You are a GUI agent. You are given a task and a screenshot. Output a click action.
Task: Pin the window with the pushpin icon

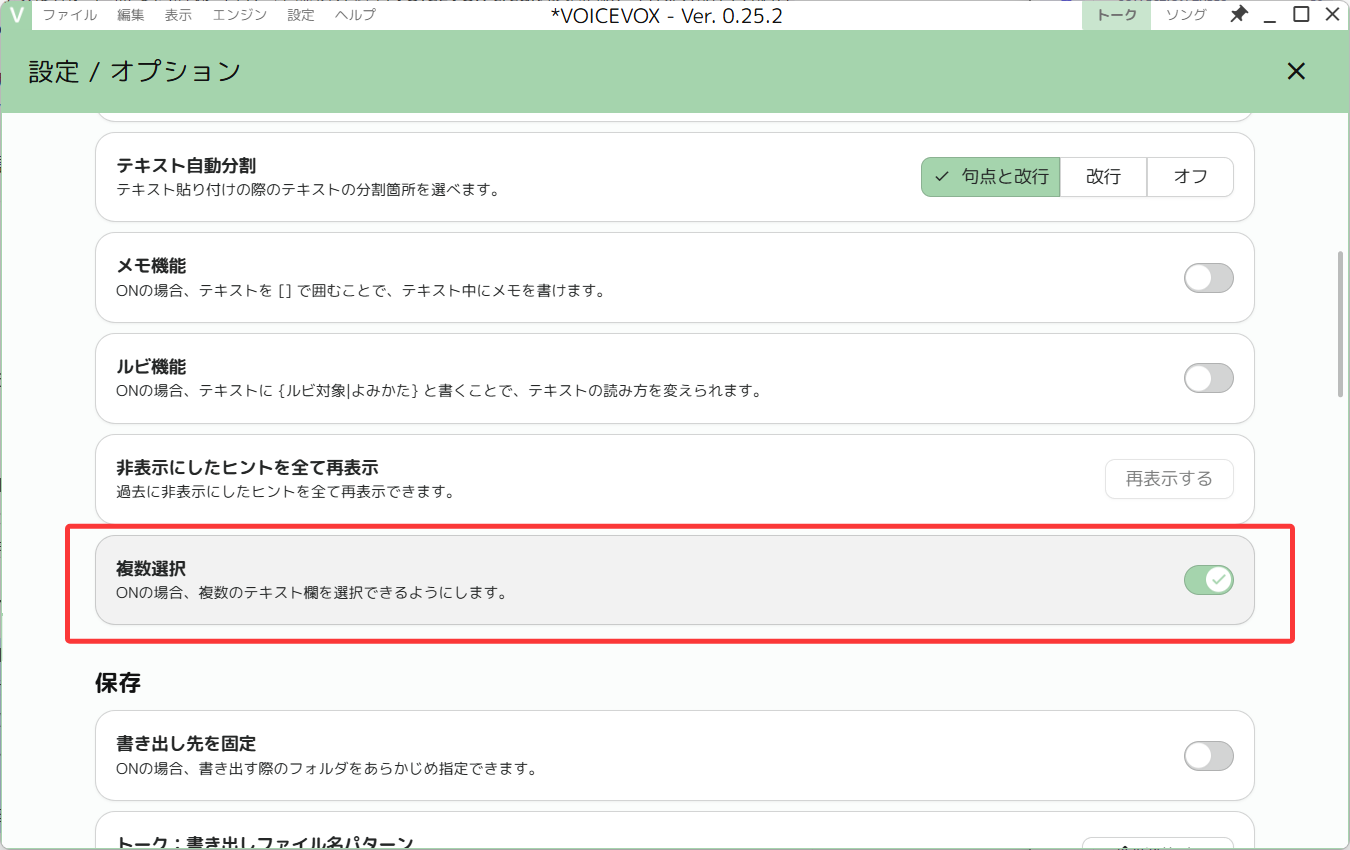[1238, 15]
